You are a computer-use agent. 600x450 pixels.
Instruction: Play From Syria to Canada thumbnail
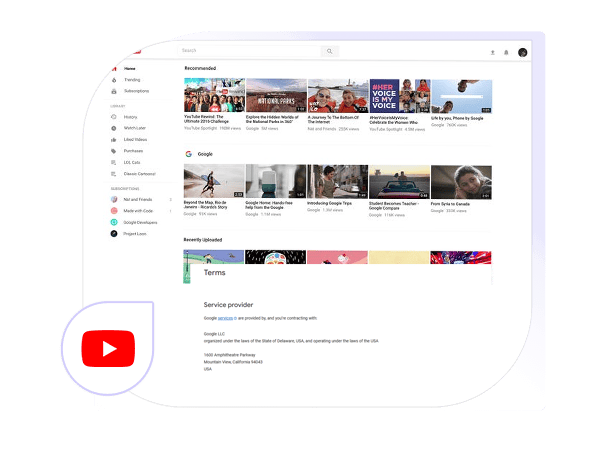coord(461,183)
